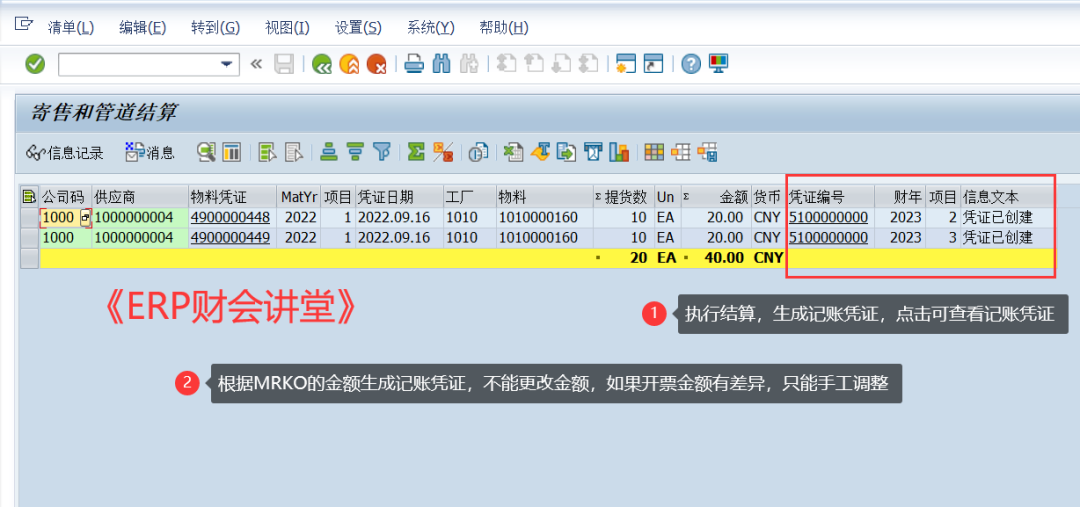Collapse the command field with double chevron

256,64
